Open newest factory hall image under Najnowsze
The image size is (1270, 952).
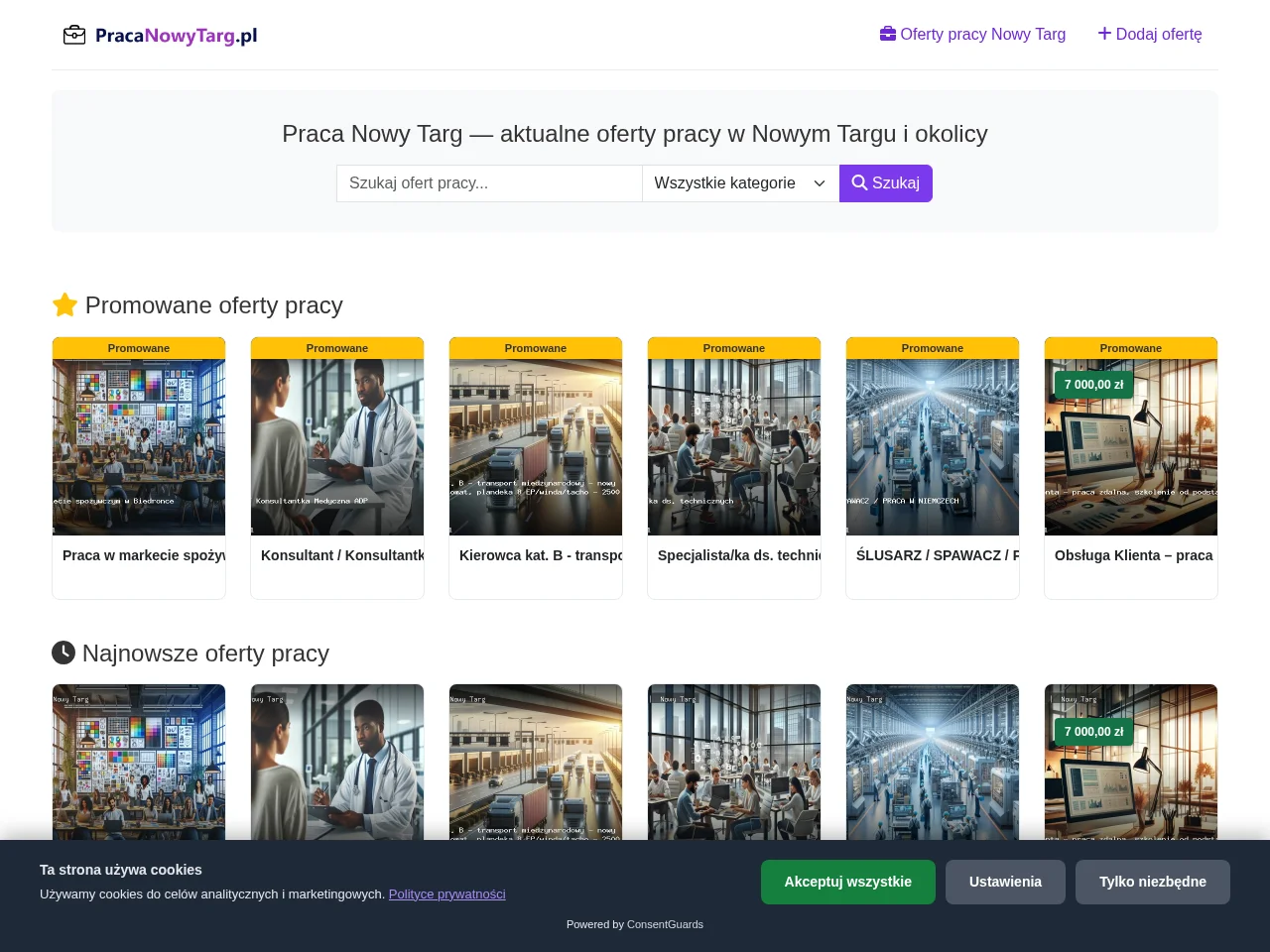[933, 762]
